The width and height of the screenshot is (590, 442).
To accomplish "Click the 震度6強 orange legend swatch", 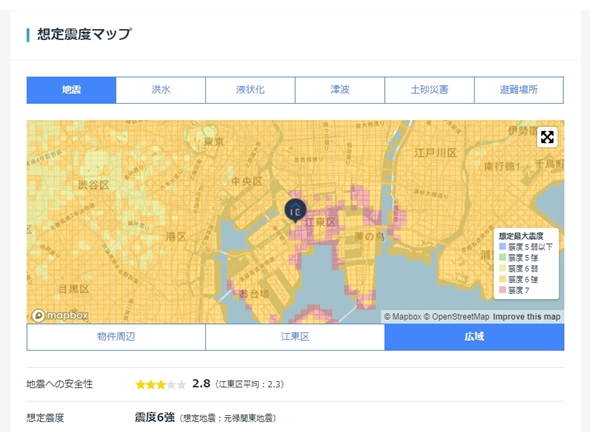I will pos(502,279).
